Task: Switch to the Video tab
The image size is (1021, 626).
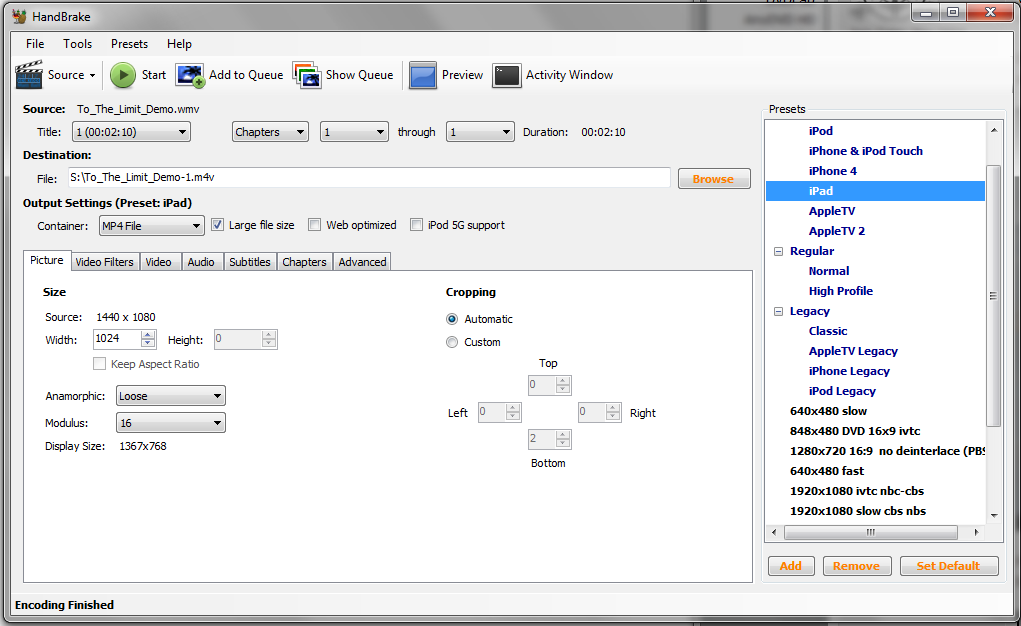Action: (158, 262)
